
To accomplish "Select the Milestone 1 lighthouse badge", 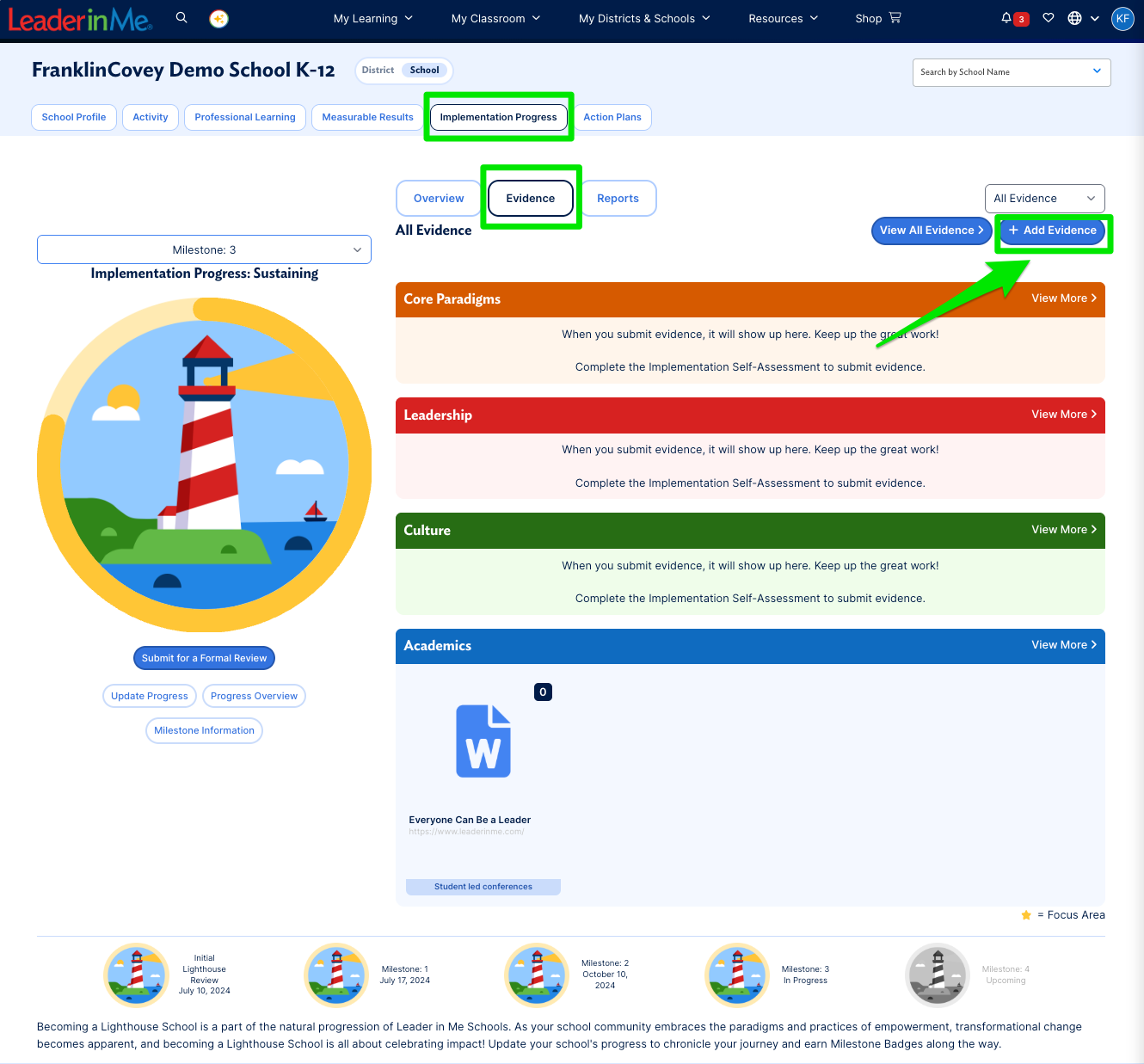I will click(337, 975).
